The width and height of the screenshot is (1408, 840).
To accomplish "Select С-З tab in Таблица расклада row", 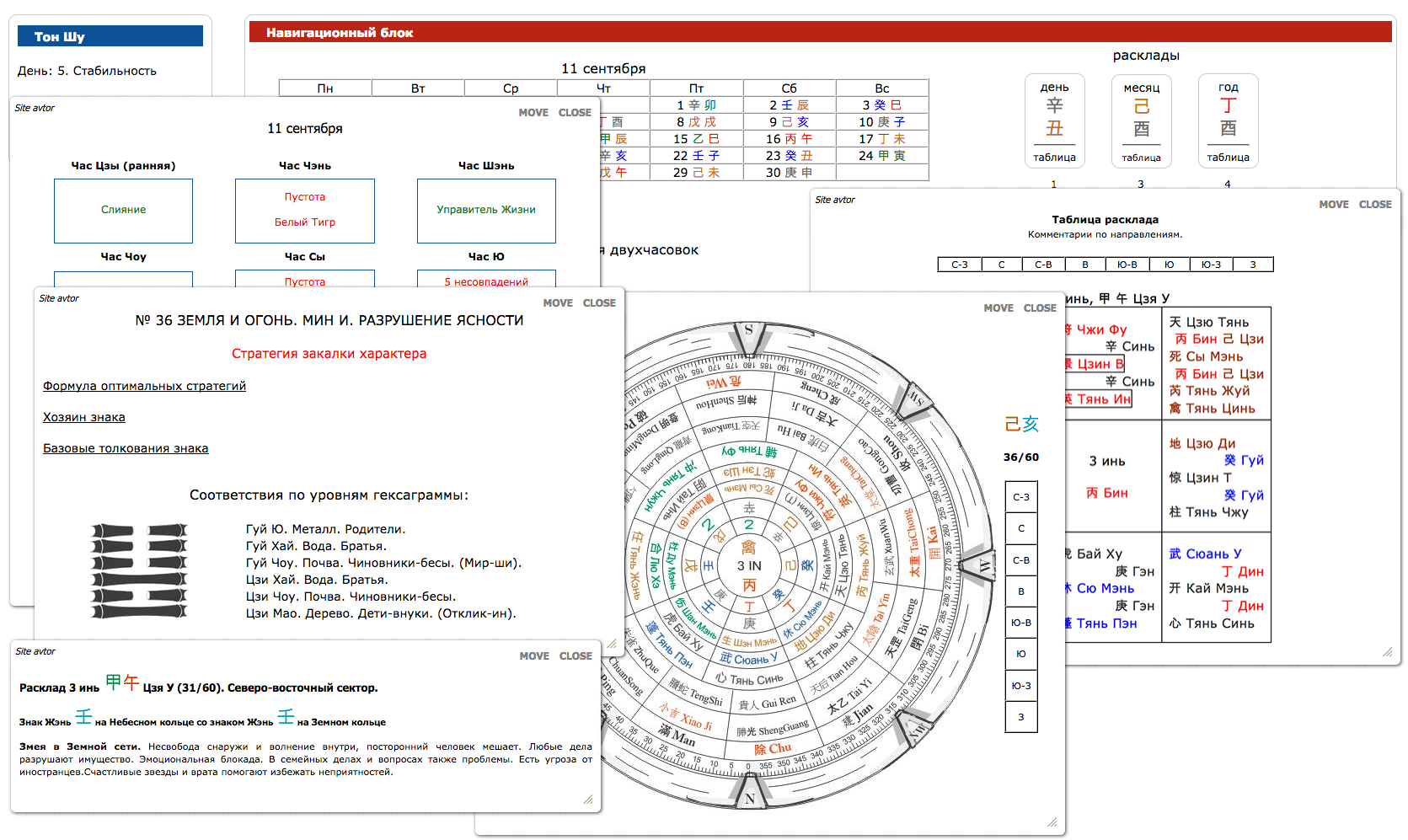I will pos(959,265).
